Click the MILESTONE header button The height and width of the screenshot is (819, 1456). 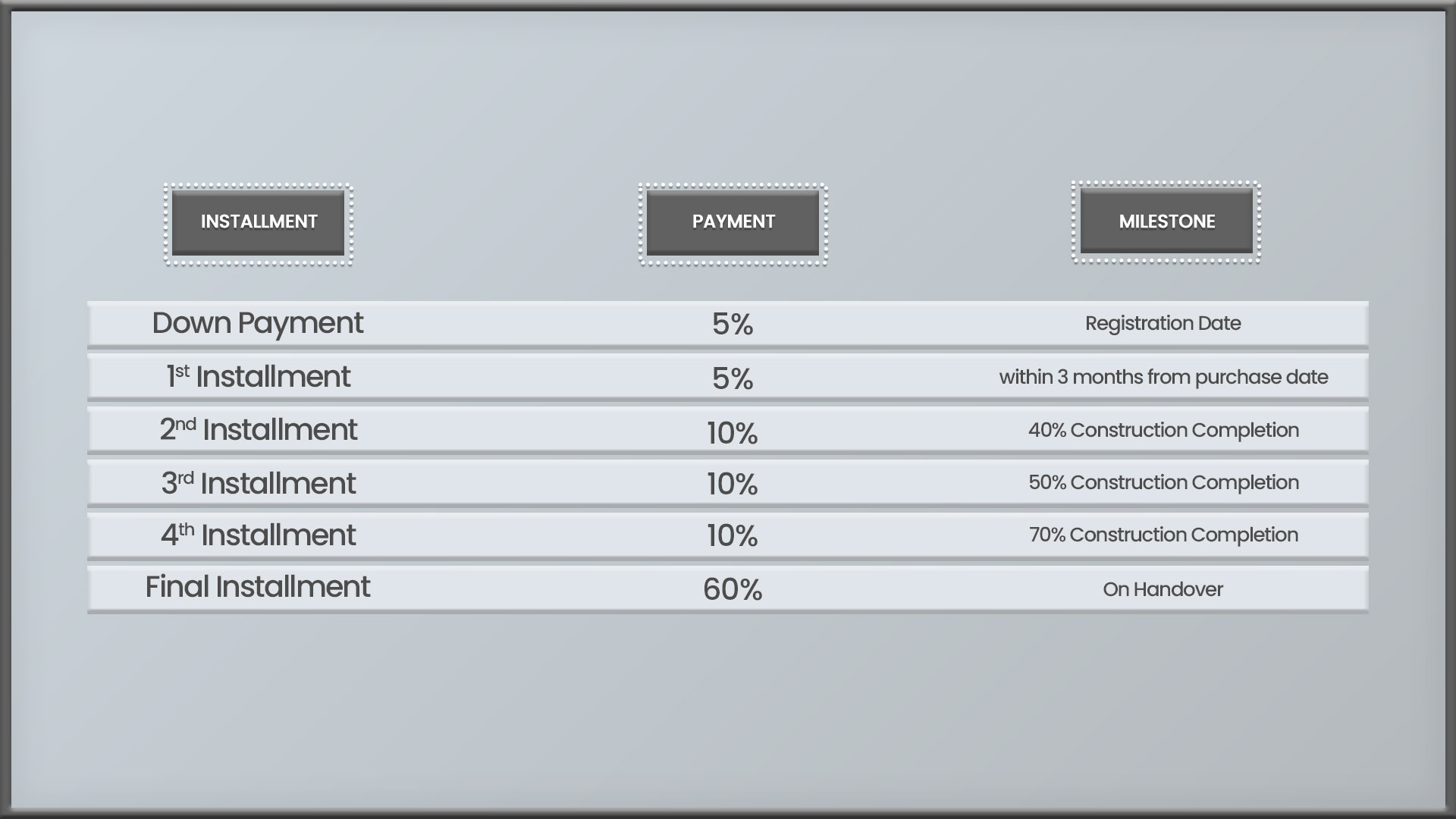pos(1166,221)
